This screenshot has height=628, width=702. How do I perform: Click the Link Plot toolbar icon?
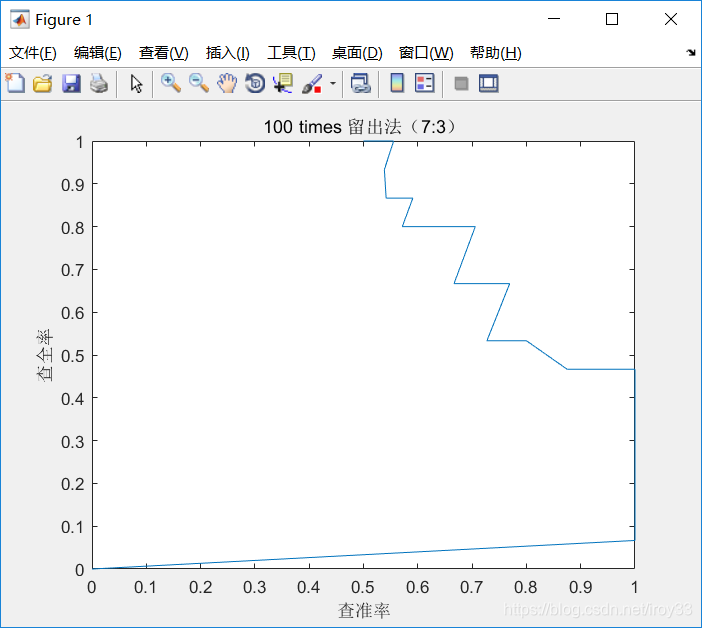coord(360,84)
